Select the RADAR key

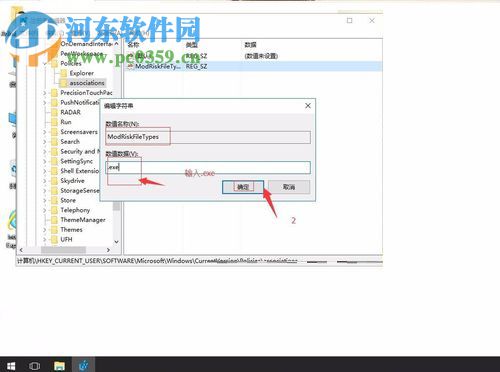(70, 112)
